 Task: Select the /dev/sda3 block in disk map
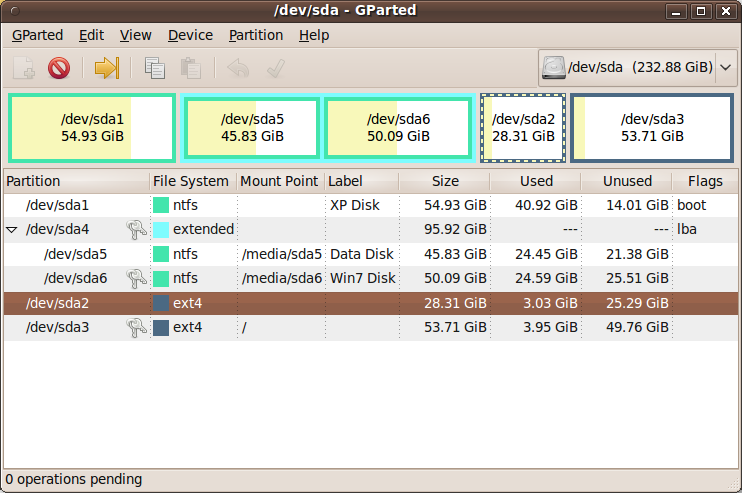click(x=652, y=128)
